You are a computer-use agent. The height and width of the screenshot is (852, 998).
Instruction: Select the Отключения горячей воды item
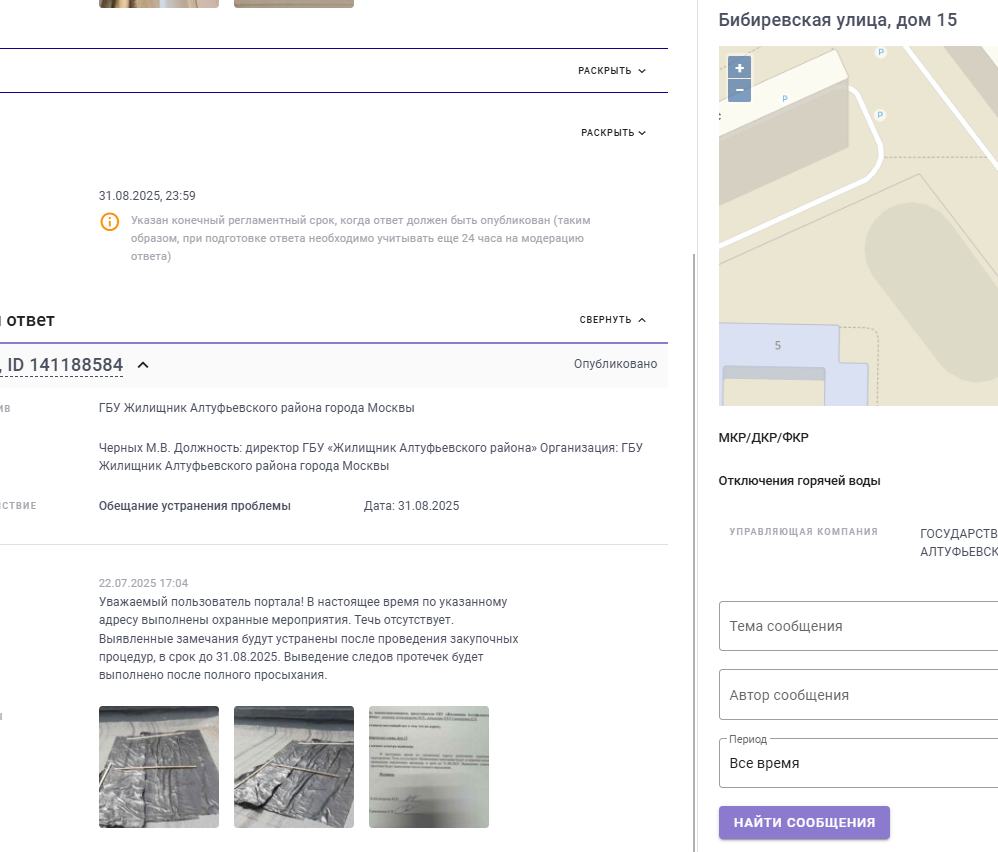click(x=799, y=481)
